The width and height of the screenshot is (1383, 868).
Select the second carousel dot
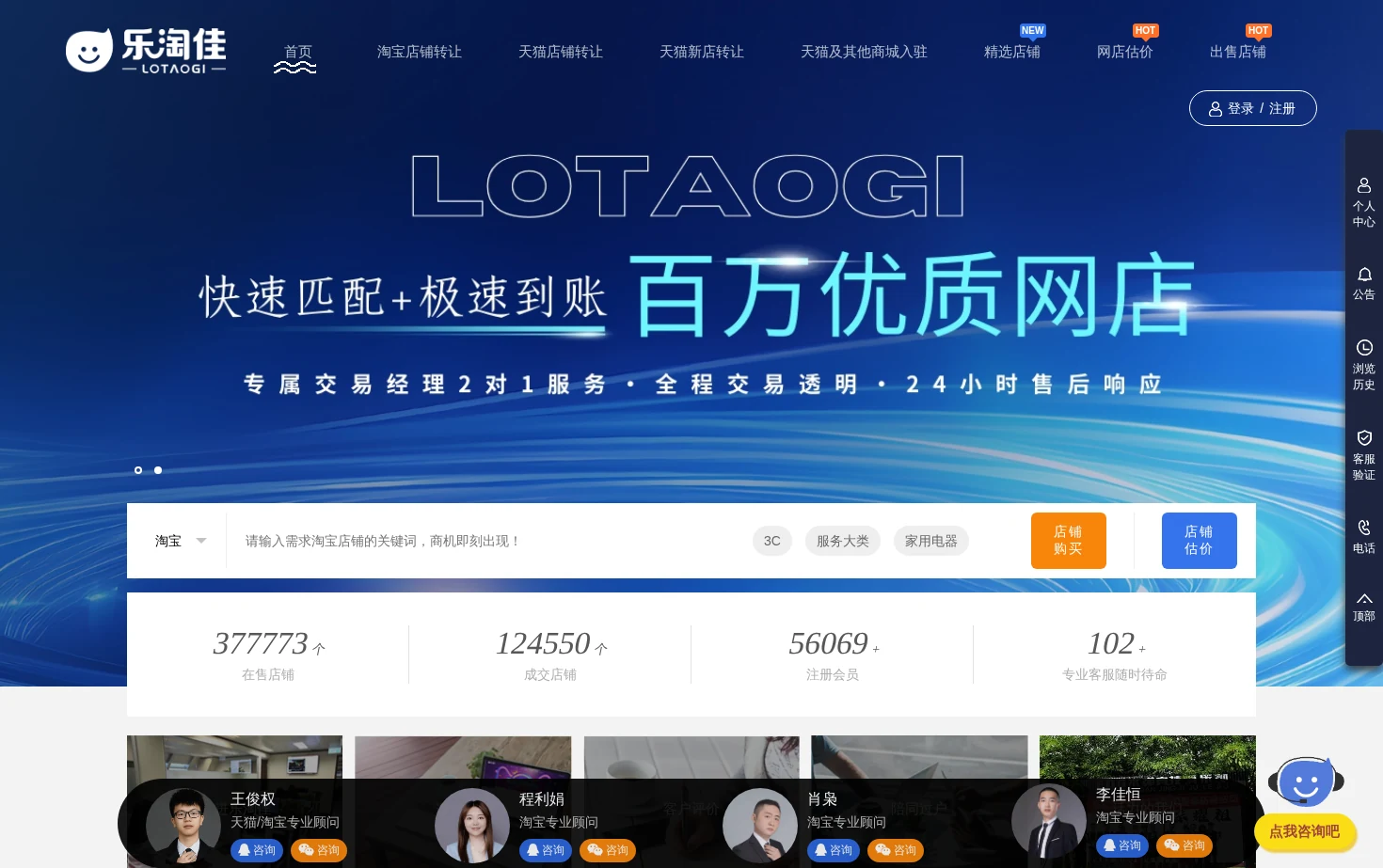click(158, 470)
